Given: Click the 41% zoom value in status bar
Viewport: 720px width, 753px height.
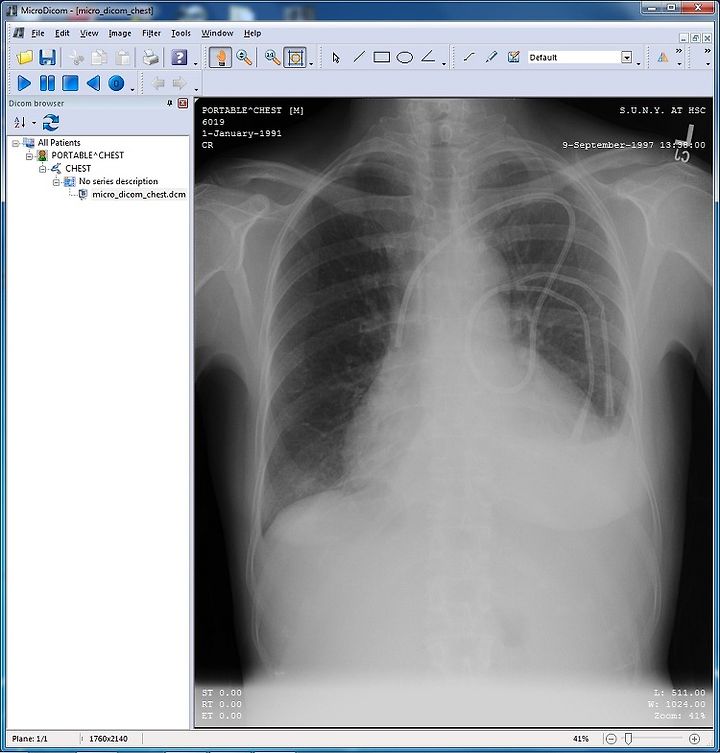Looking at the screenshot, I should 581,739.
